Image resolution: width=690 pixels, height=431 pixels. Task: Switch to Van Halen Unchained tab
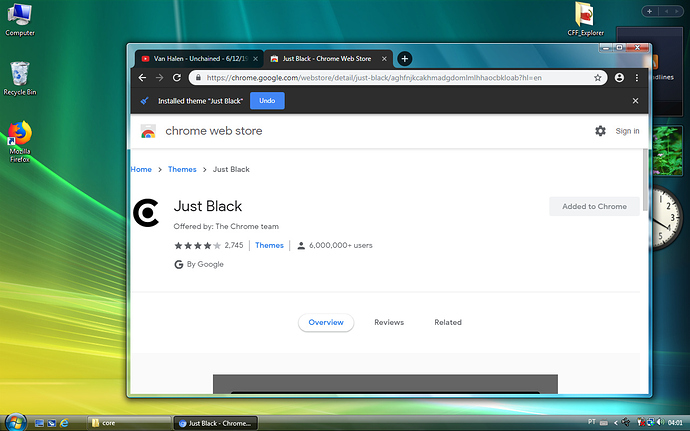[196, 59]
